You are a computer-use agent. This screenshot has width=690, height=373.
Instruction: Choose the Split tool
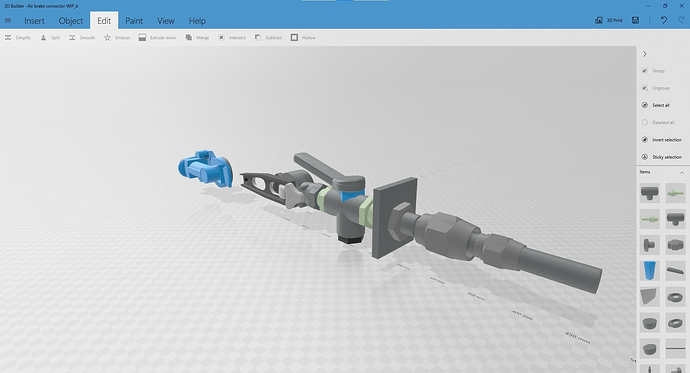pyautogui.click(x=50, y=38)
